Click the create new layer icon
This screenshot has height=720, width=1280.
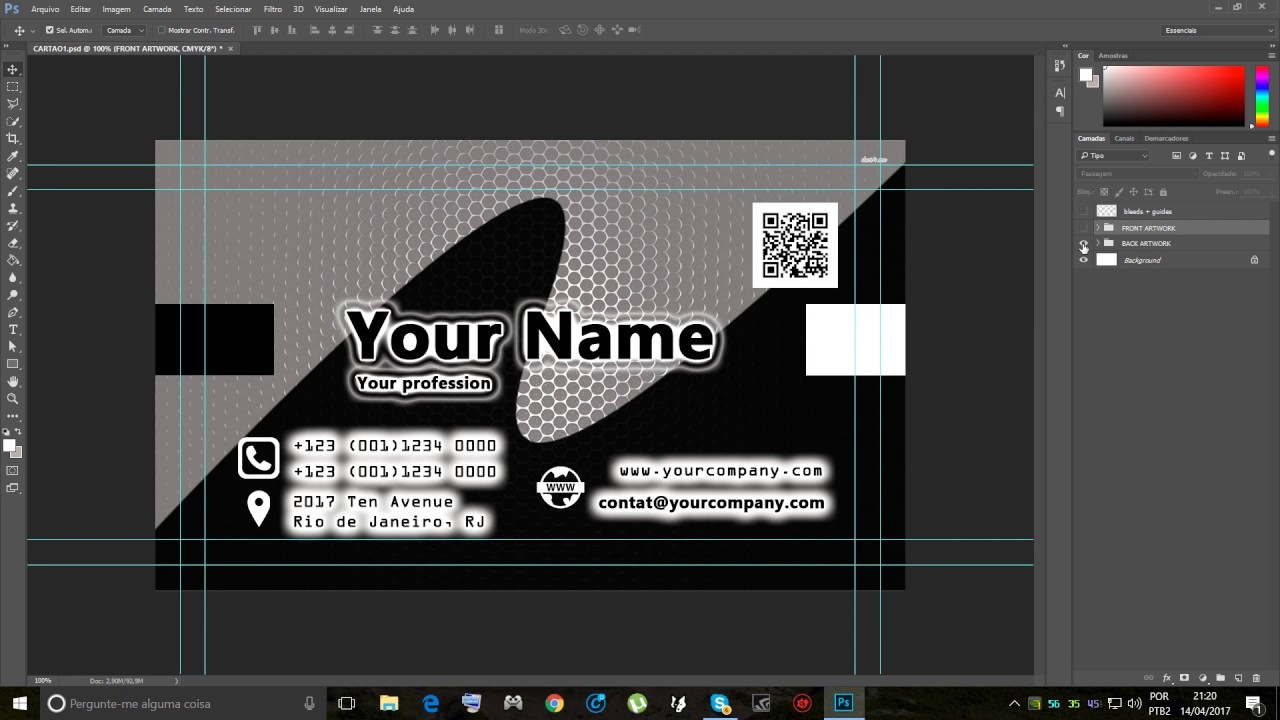[1238, 678]
